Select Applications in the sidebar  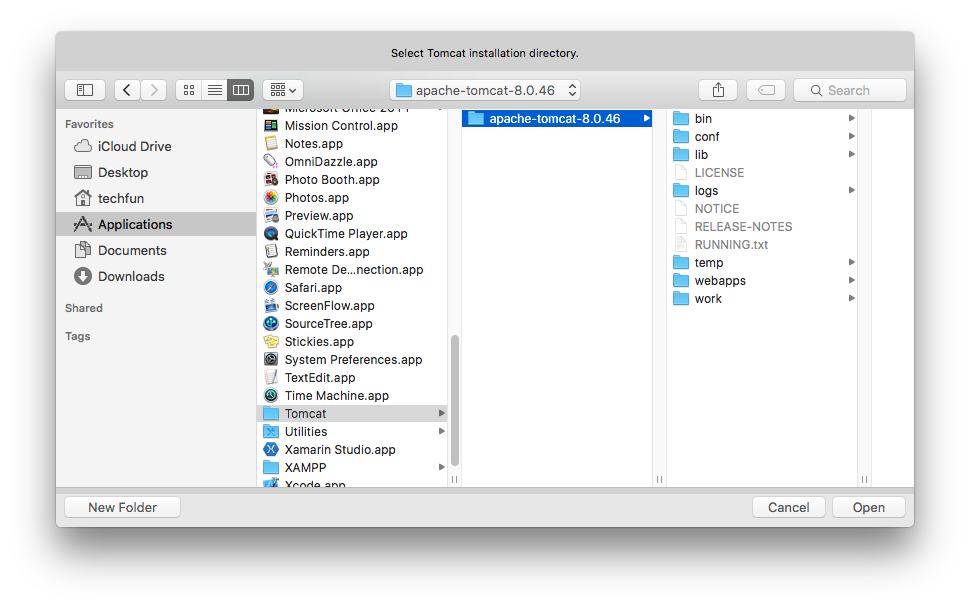(156, 225)
